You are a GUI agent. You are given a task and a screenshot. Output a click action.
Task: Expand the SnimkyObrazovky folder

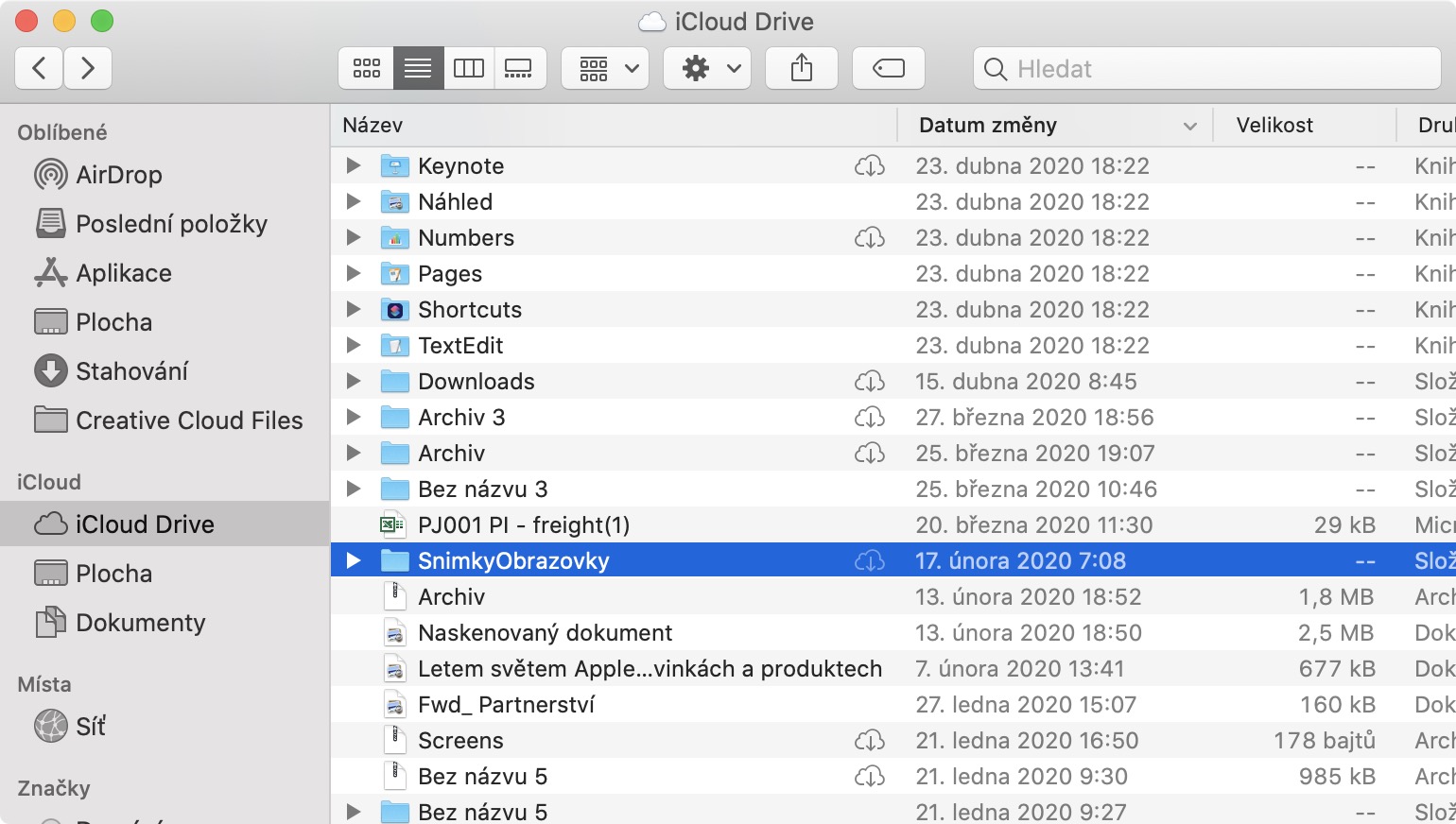[x=354, y=560]
